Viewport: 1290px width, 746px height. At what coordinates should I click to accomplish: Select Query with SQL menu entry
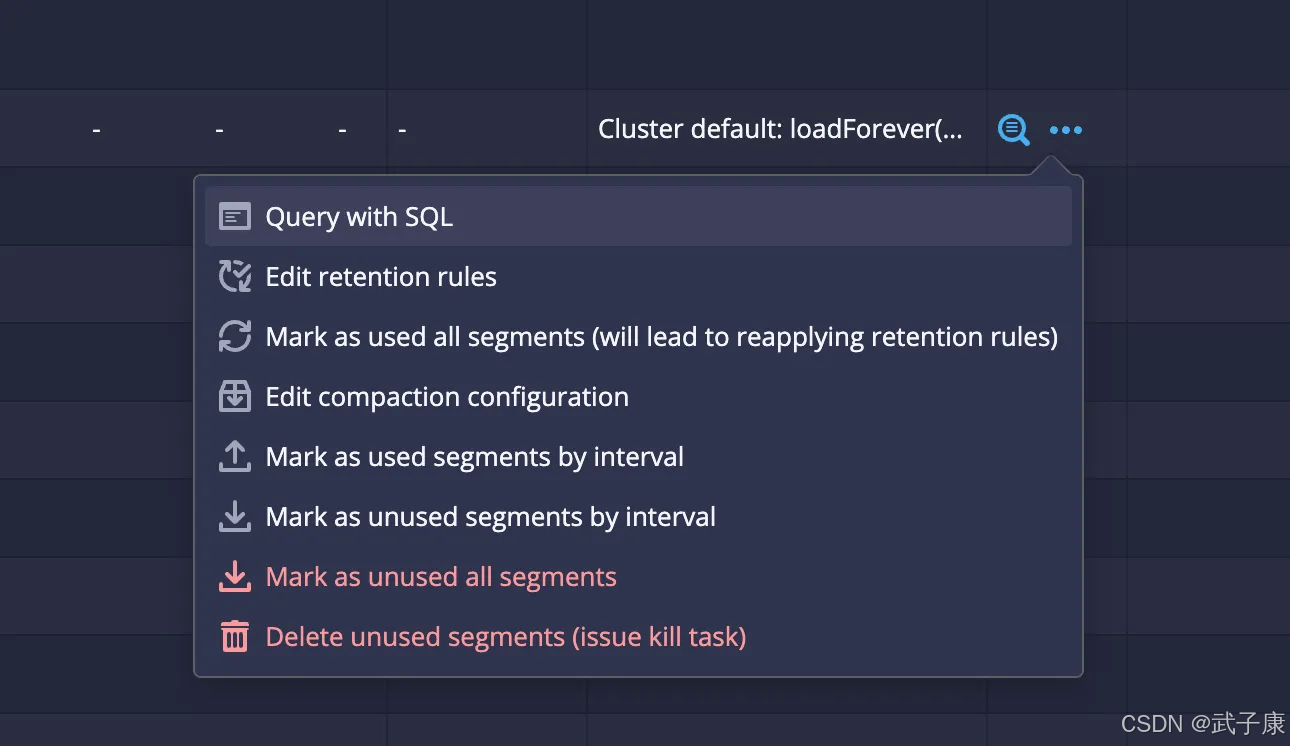click(x=359, y=217)
